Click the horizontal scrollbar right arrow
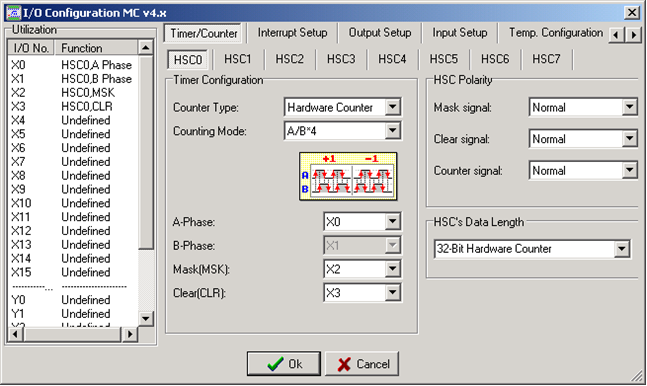 pyautogui.click(x=130, y=334)
